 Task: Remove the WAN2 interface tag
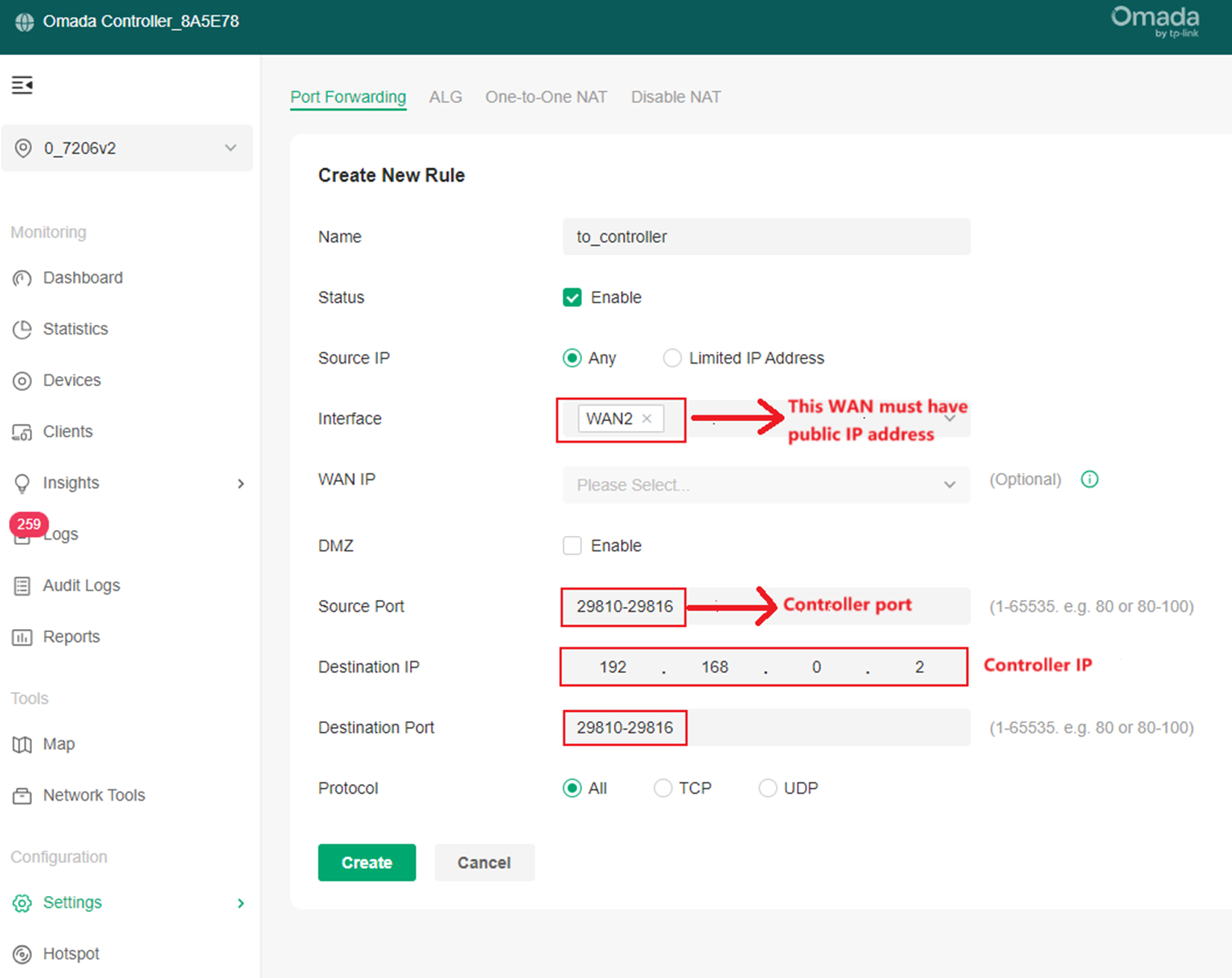(647, 419)
